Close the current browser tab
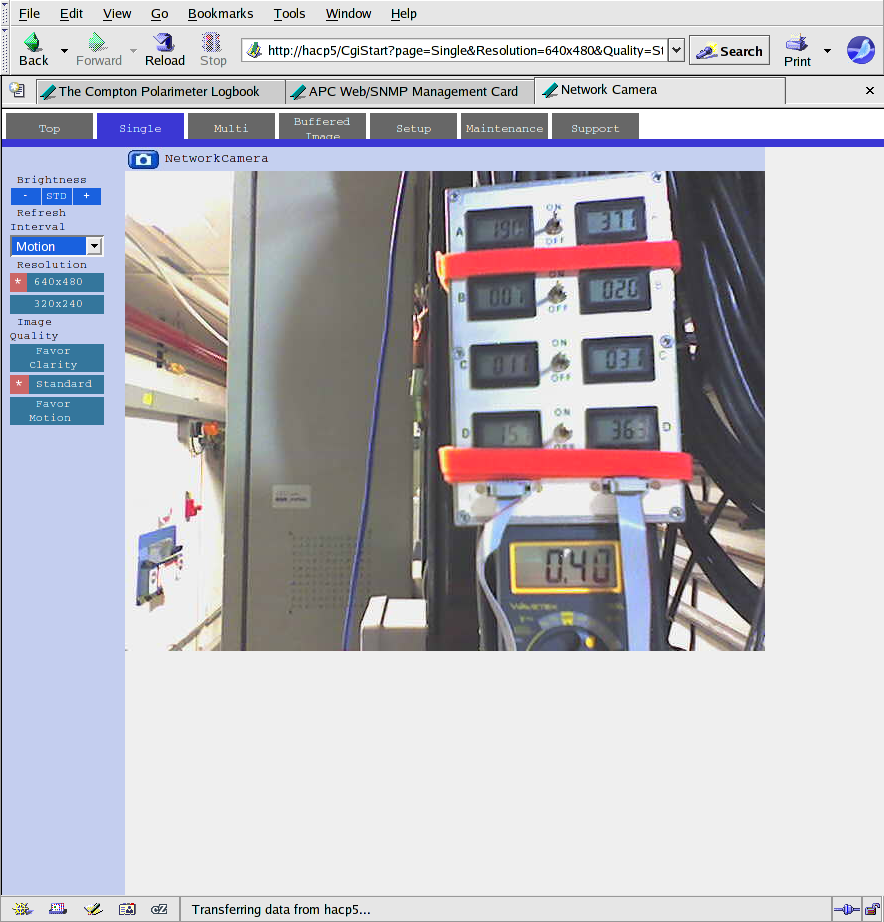This screenshot has width=884, height=922. (870, 91)
